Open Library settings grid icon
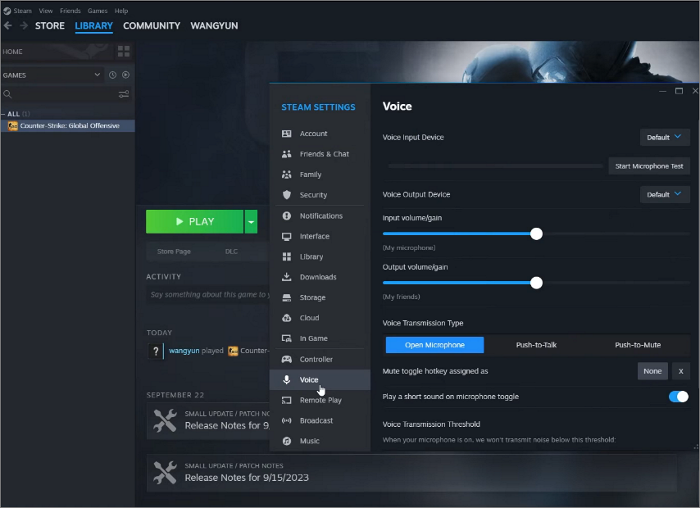This screenshot has width=700, height=508. [x=287, y=257]
